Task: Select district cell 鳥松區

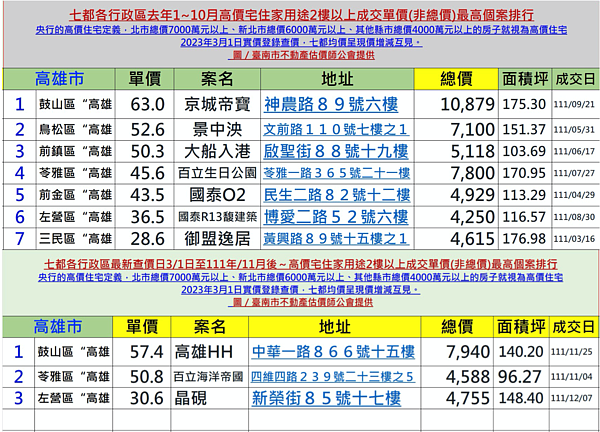Action: click(76, 130)
